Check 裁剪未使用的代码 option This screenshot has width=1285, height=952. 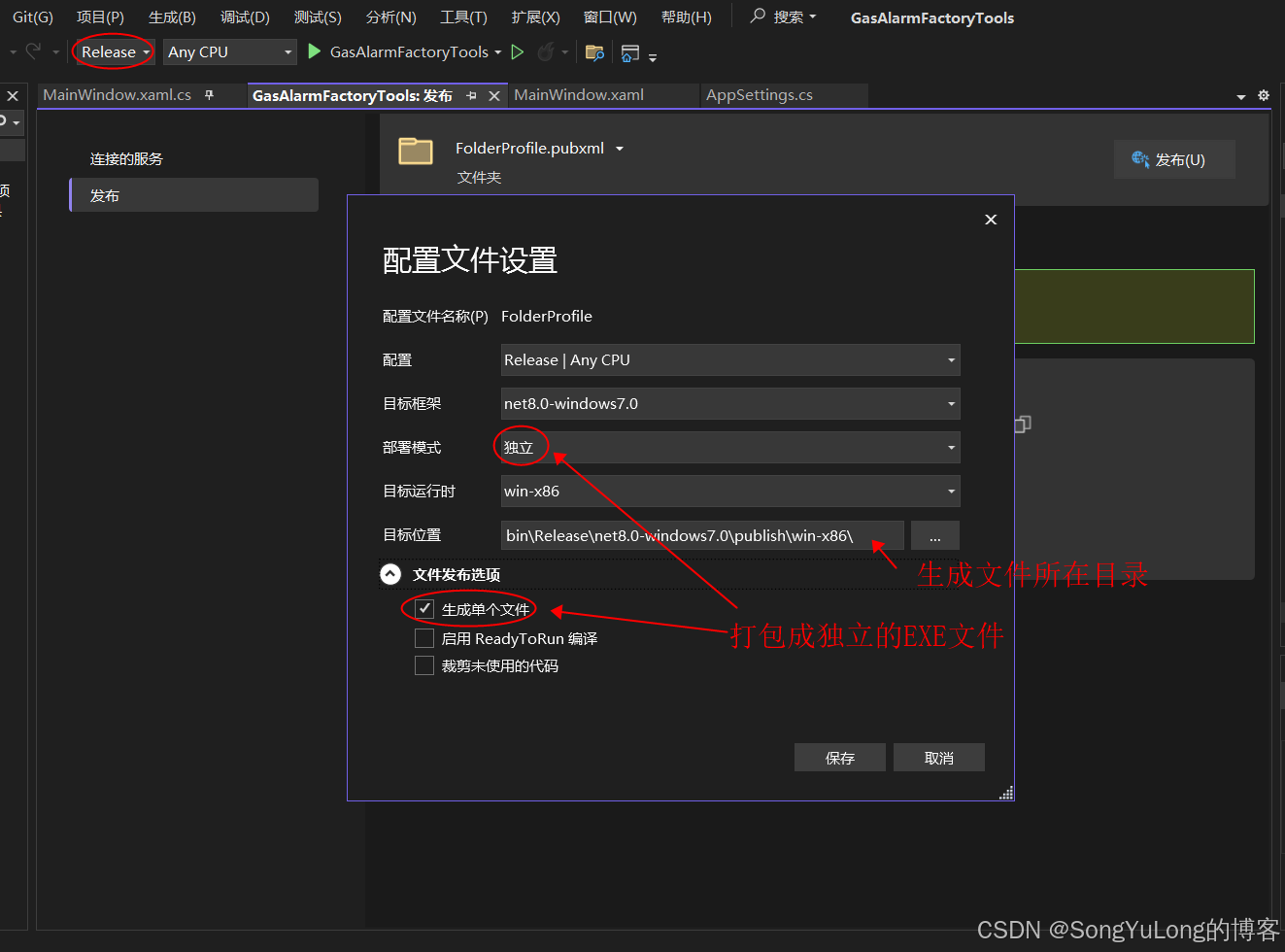tap(424, 665)
